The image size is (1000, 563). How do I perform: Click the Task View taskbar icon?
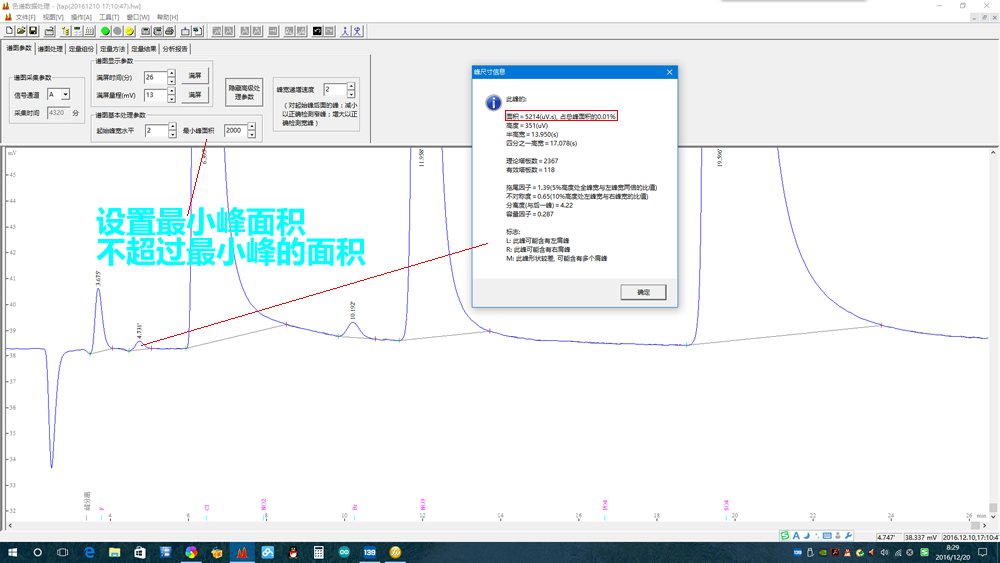(x=62, y=552)
